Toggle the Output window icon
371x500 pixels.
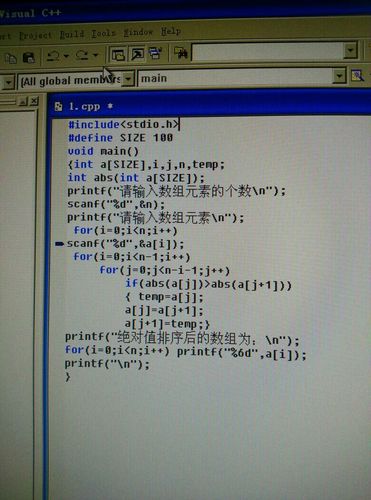pyautogui.click(x=137, y=54)
